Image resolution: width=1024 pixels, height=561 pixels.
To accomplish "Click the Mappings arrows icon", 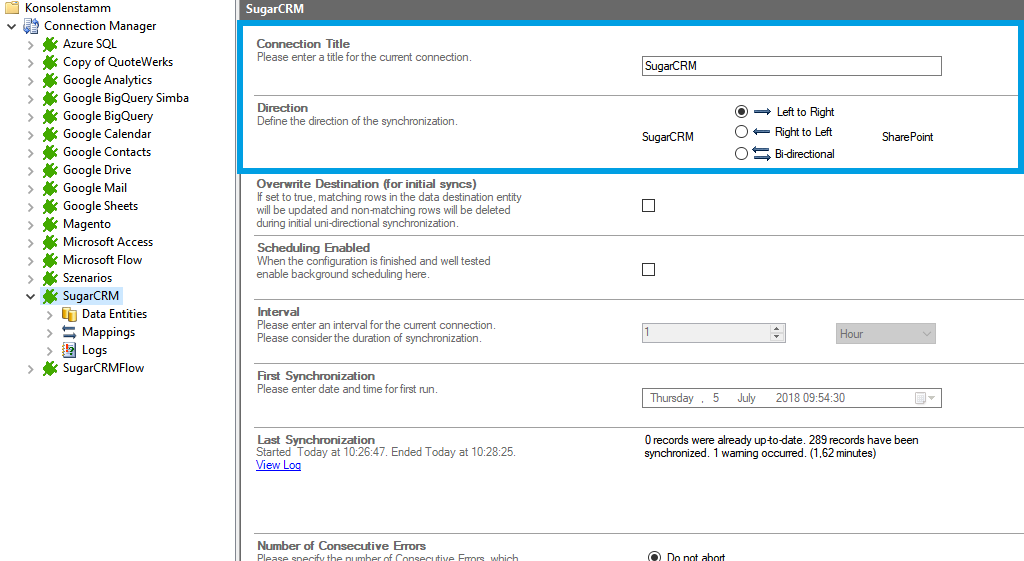I will pyautogui.click(x=69, y=332).
